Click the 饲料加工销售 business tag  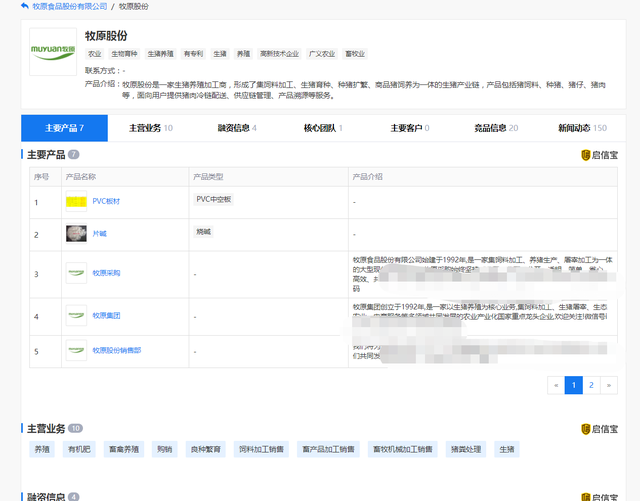coord(261,450)
